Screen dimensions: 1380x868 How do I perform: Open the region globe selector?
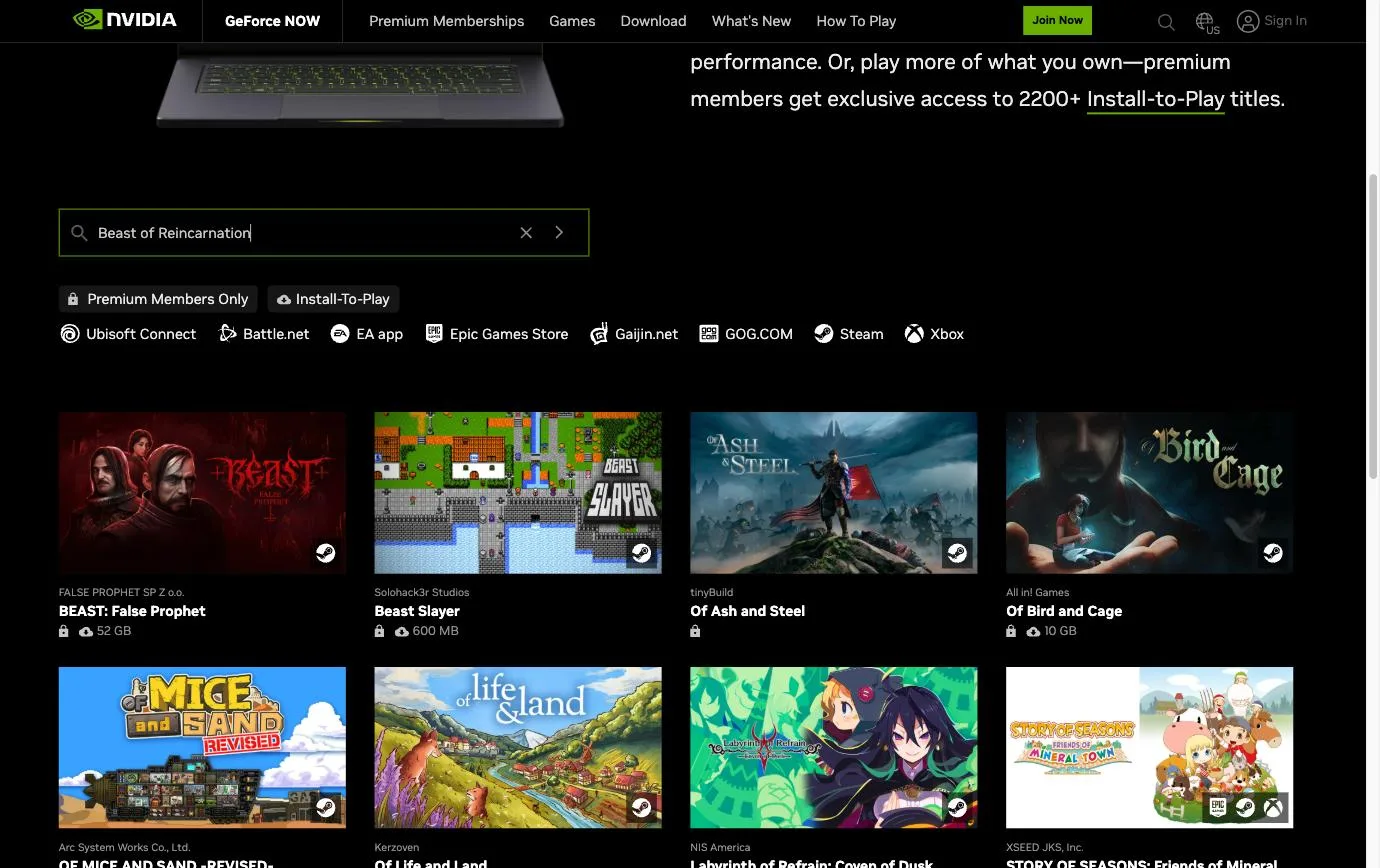point(1206,22)
